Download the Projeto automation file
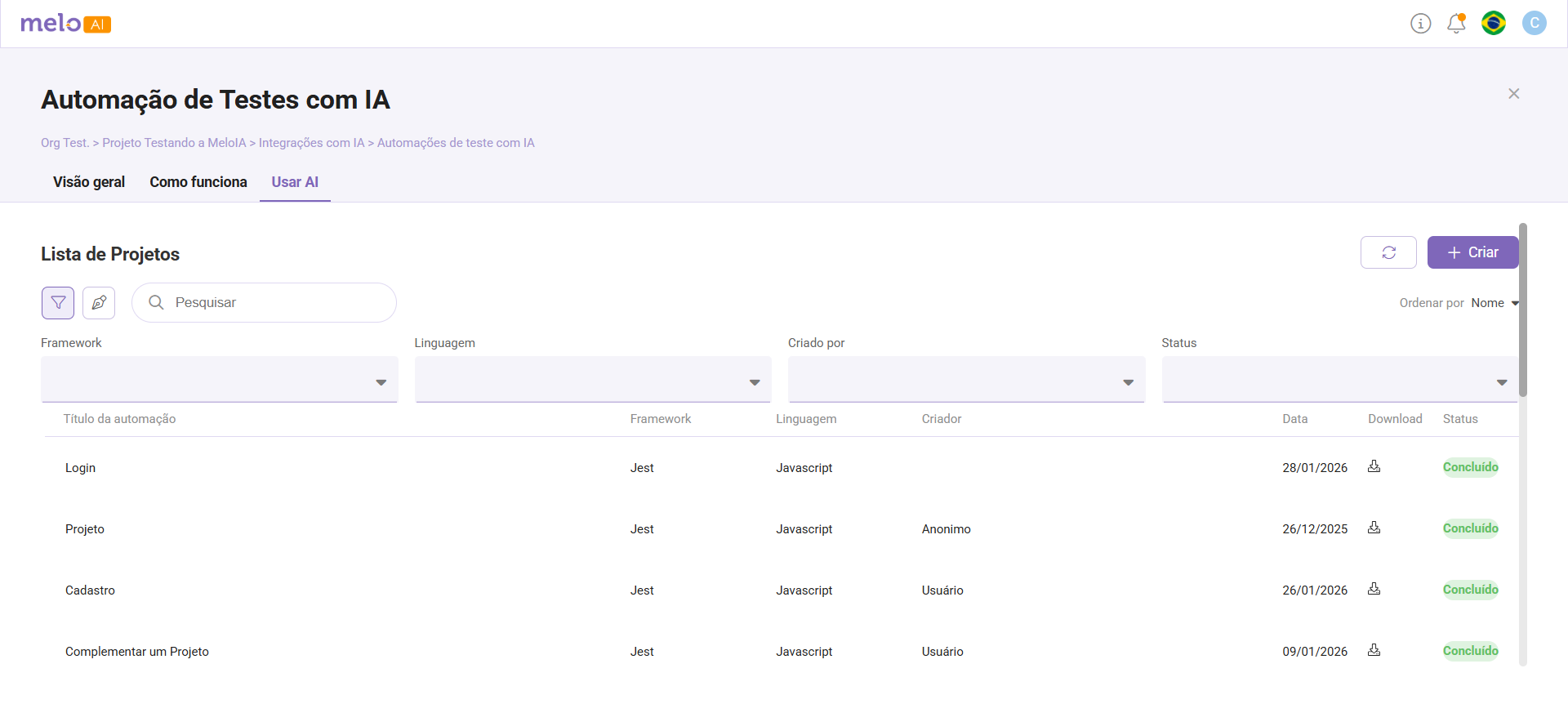1568x704 pixels. coord(1374,528)
